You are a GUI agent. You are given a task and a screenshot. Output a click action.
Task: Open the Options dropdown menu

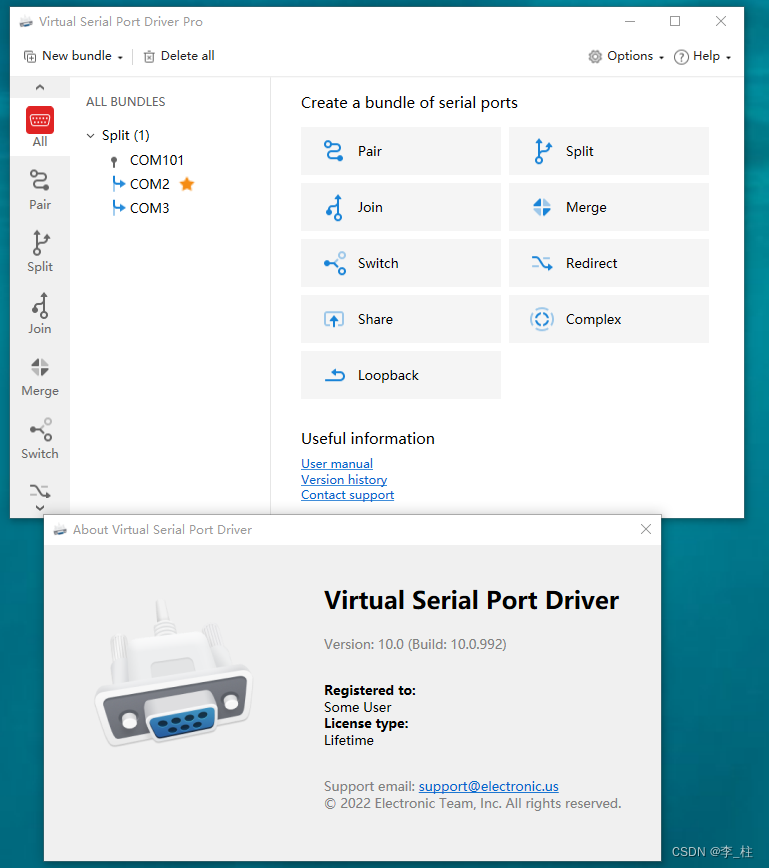(626, 56)
